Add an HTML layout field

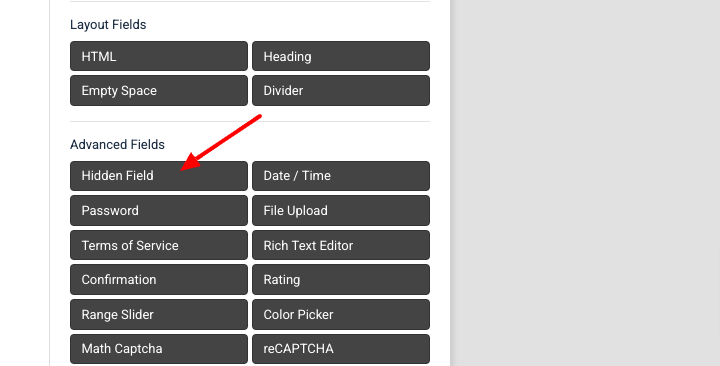(x=159, y=56)
